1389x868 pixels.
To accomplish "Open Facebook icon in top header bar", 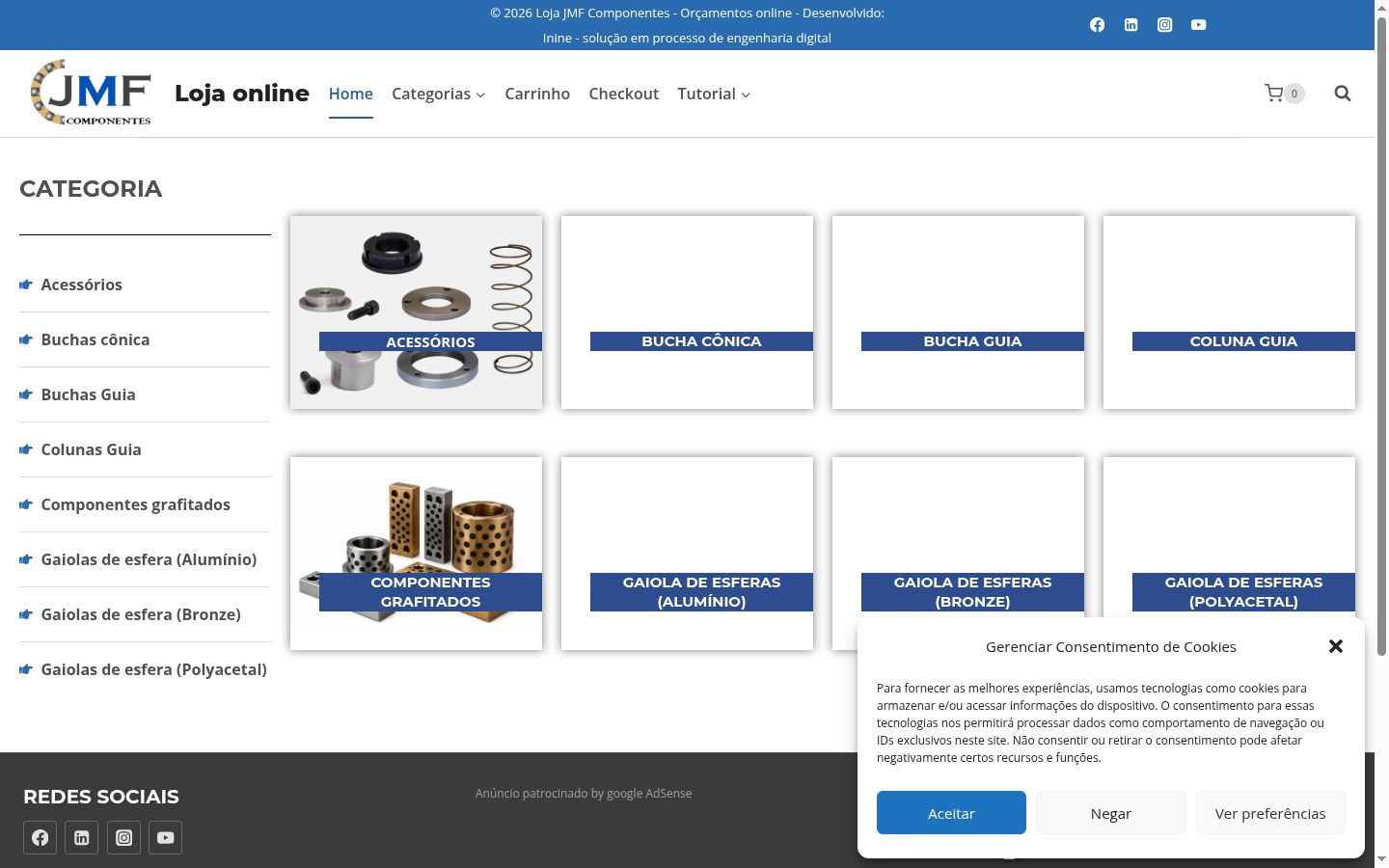I will click(1097, 25).
